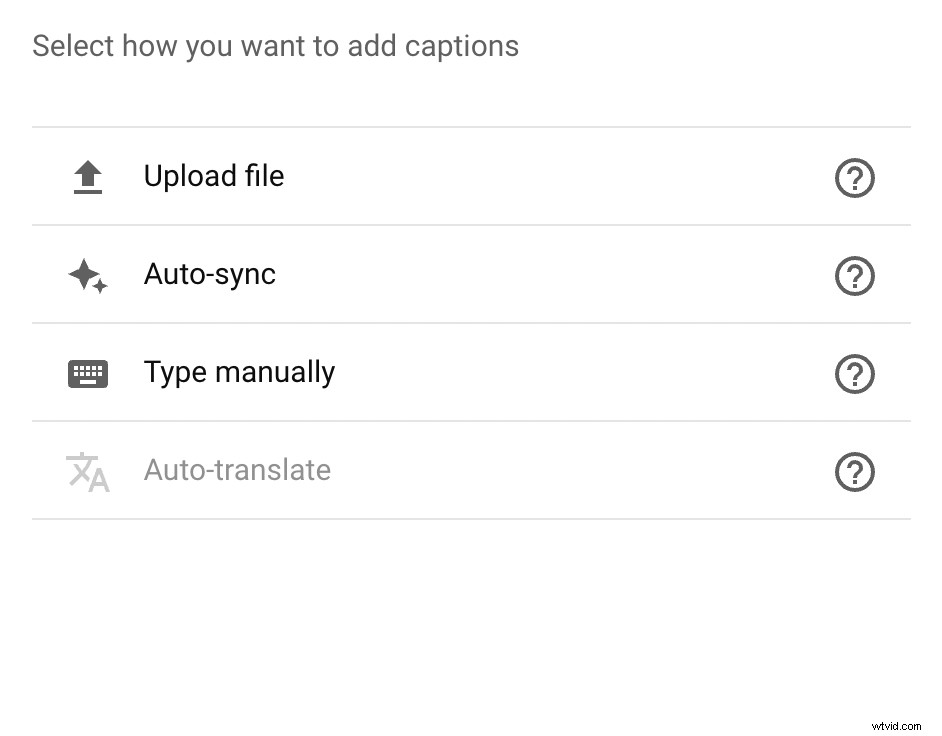The width and height of the screenshot is (942, 736).
Task: Open help for Auto-sync option
Action: (x=855, y=276)
